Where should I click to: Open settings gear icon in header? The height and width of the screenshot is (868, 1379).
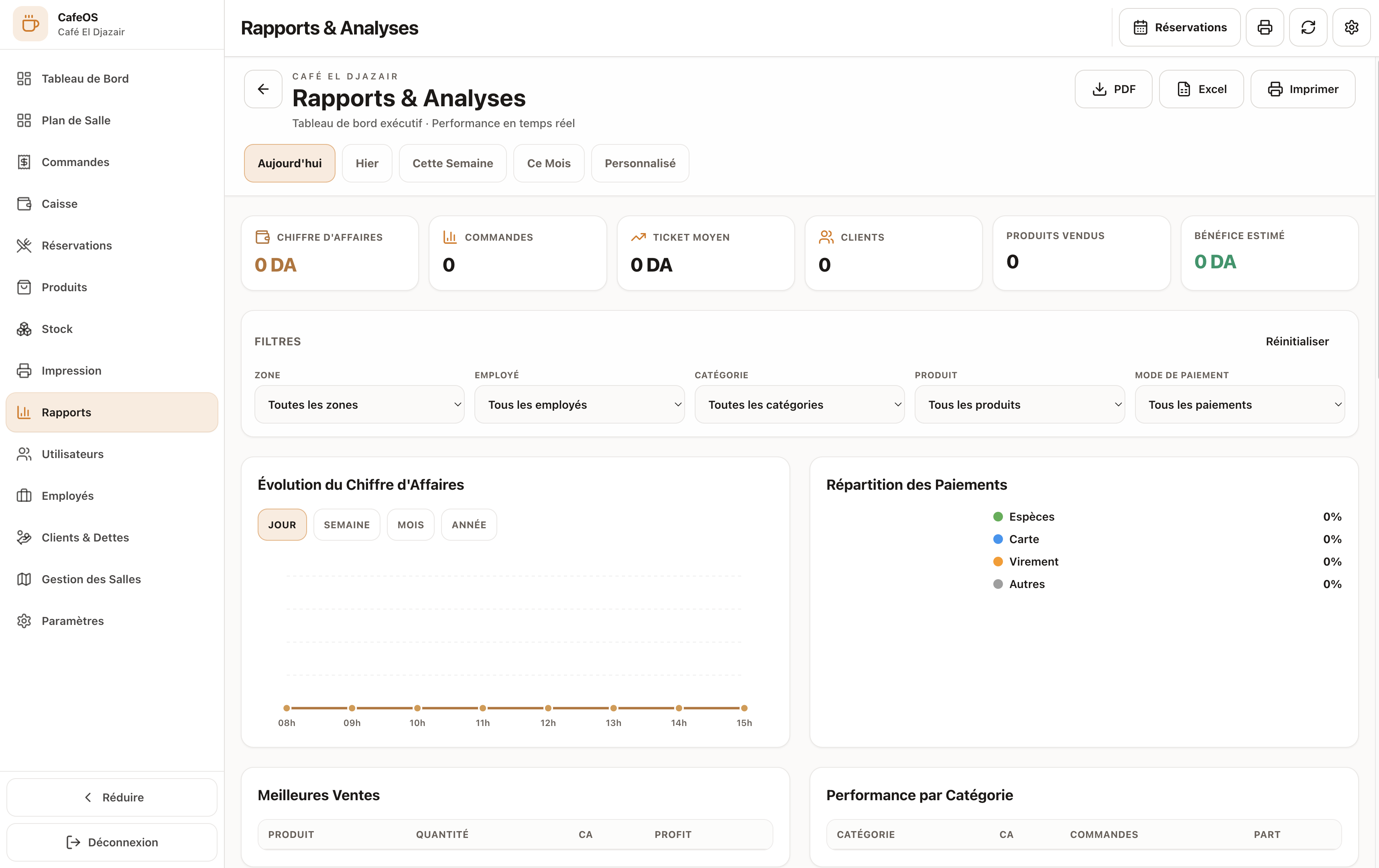click(1351, 27)
